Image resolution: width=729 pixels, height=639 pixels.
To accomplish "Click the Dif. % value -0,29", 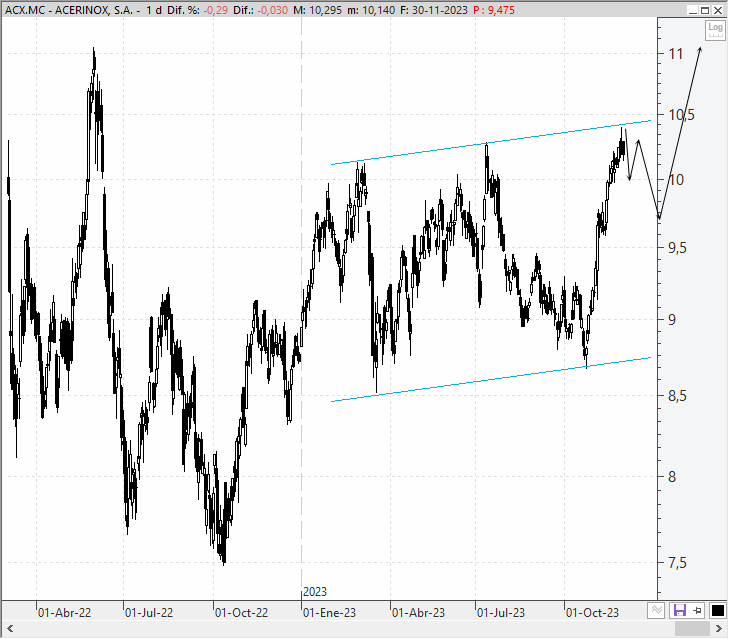I will (x=215, y=10).
